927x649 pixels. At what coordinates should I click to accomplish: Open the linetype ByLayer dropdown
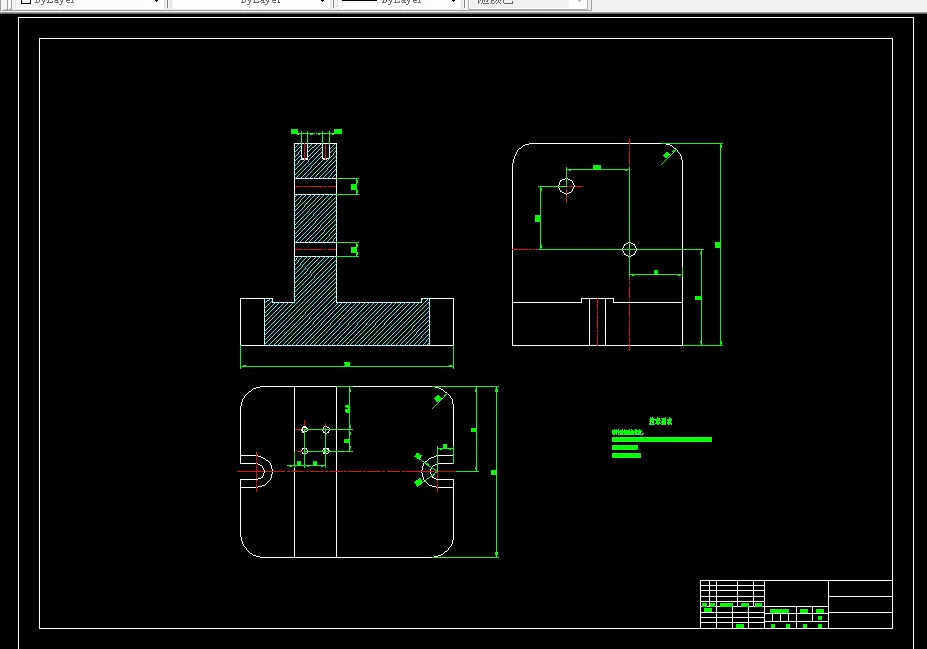(250, 2)
